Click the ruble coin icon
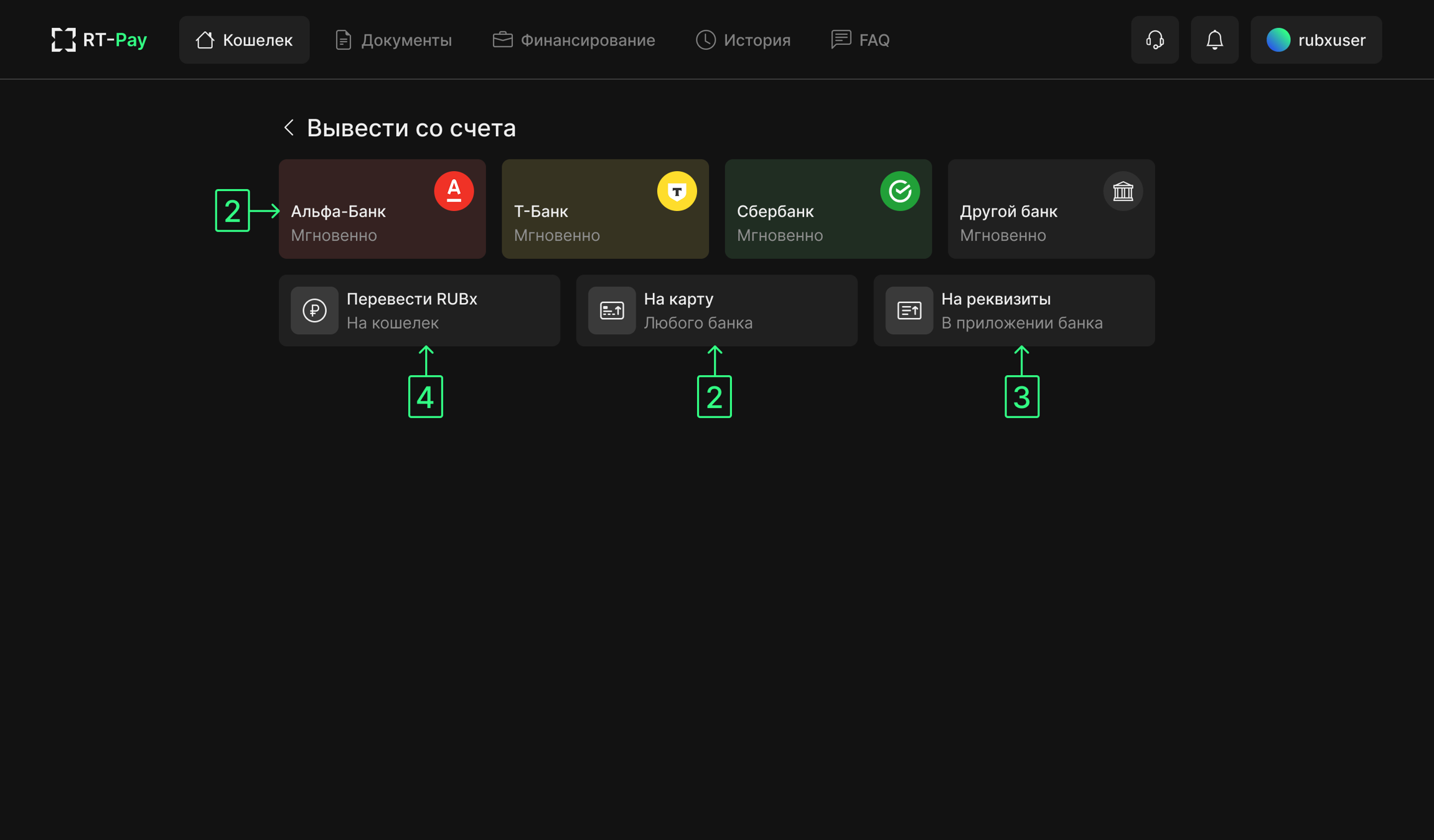1434x840 pixels. tap(314, 310)
